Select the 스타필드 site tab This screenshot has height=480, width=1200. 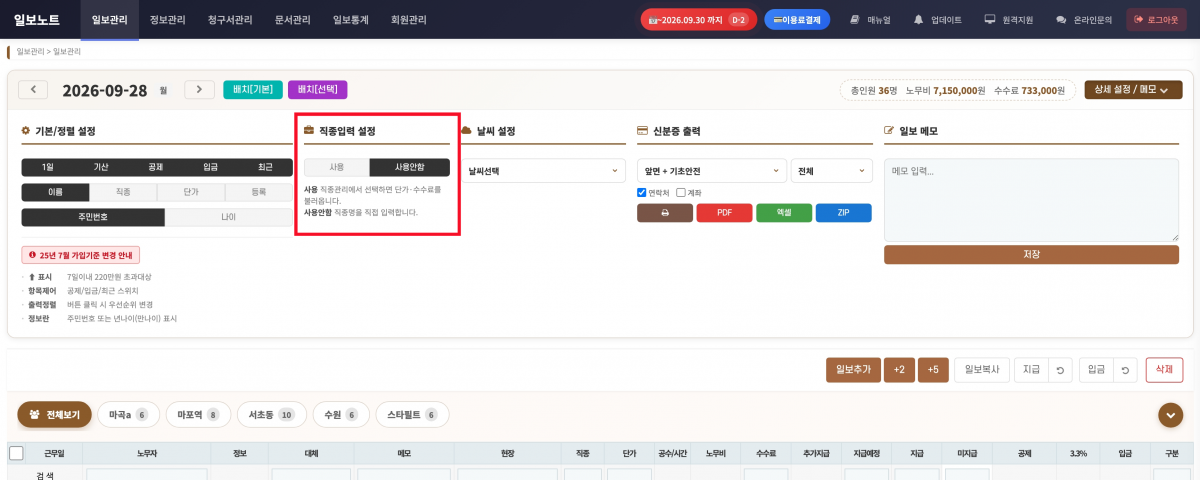point(412,414)
